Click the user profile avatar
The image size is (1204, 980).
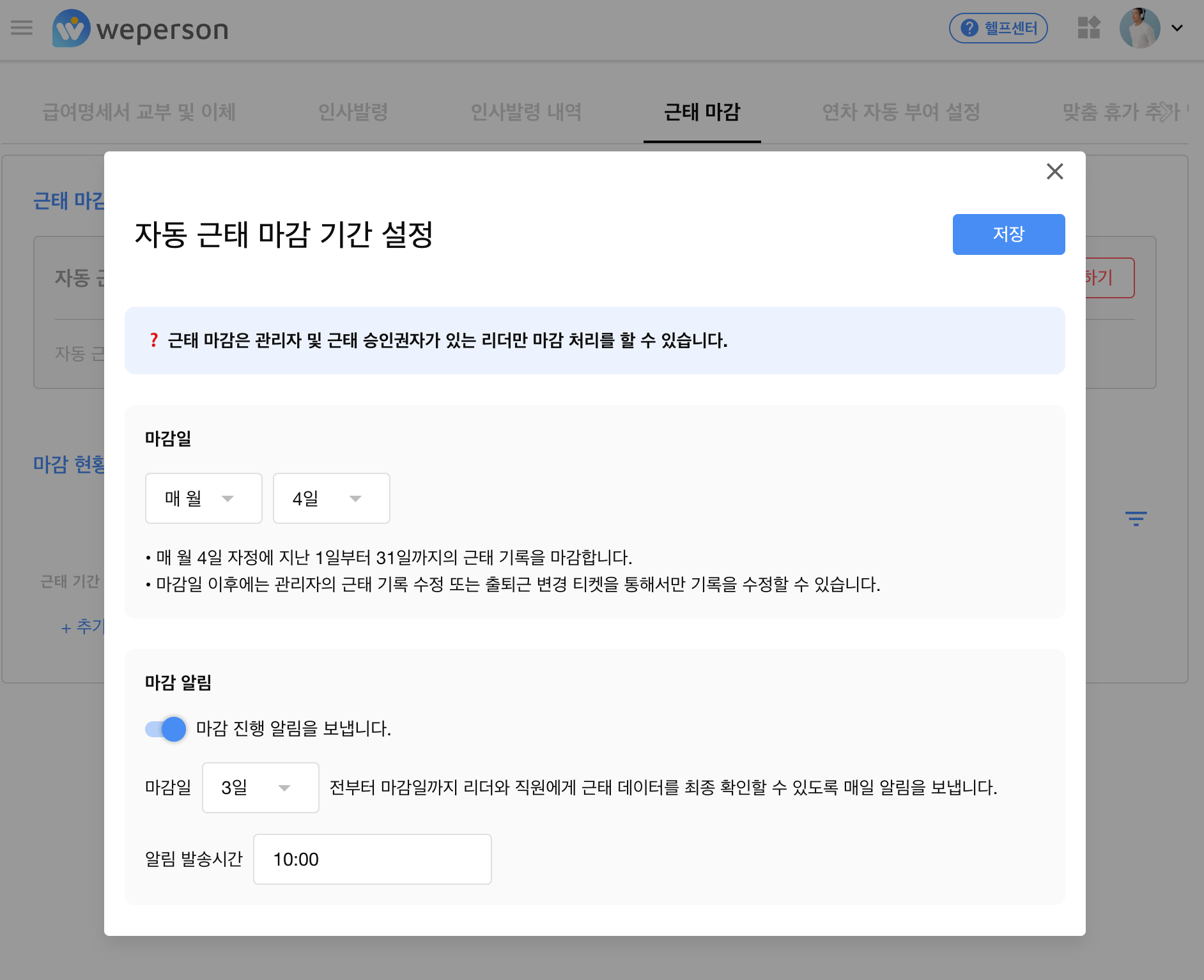coord(1139,28)
